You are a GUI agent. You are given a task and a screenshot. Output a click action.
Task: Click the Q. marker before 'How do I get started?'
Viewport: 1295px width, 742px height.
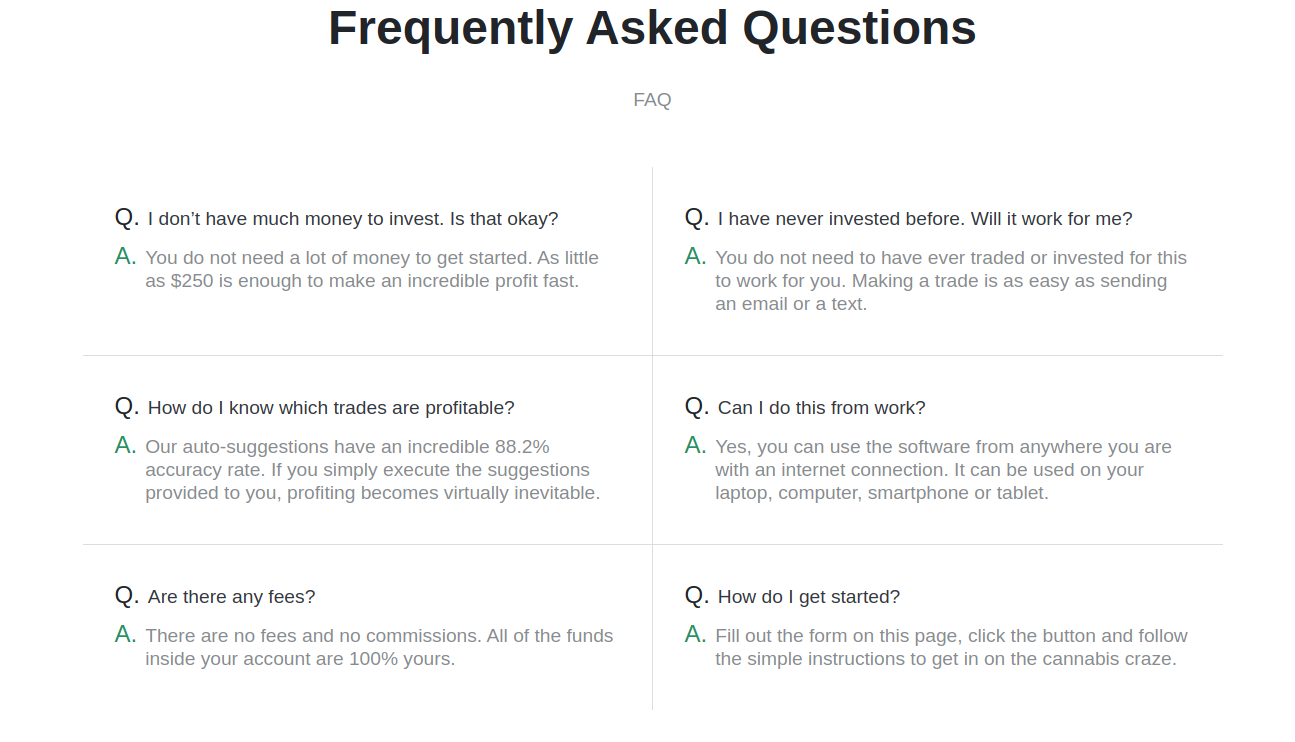click(x=697, y=596)
